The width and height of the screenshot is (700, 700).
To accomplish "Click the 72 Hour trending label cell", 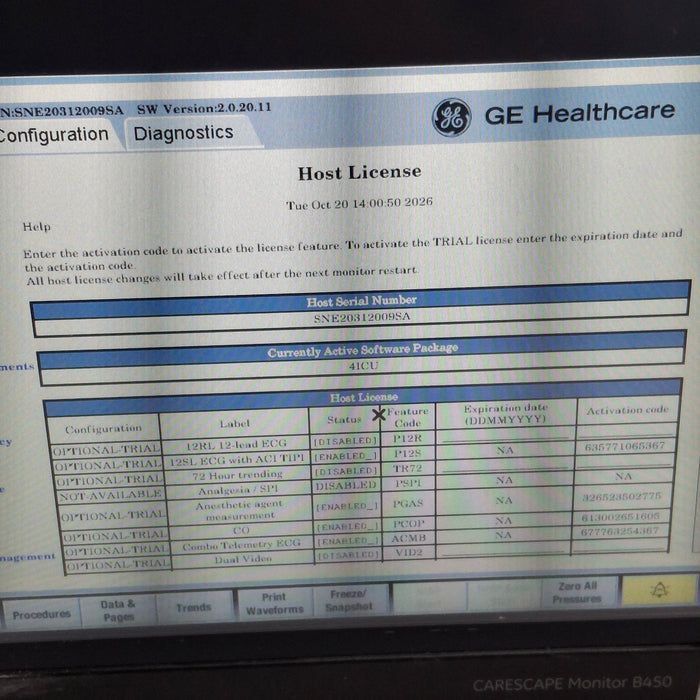I will point(237,475).
